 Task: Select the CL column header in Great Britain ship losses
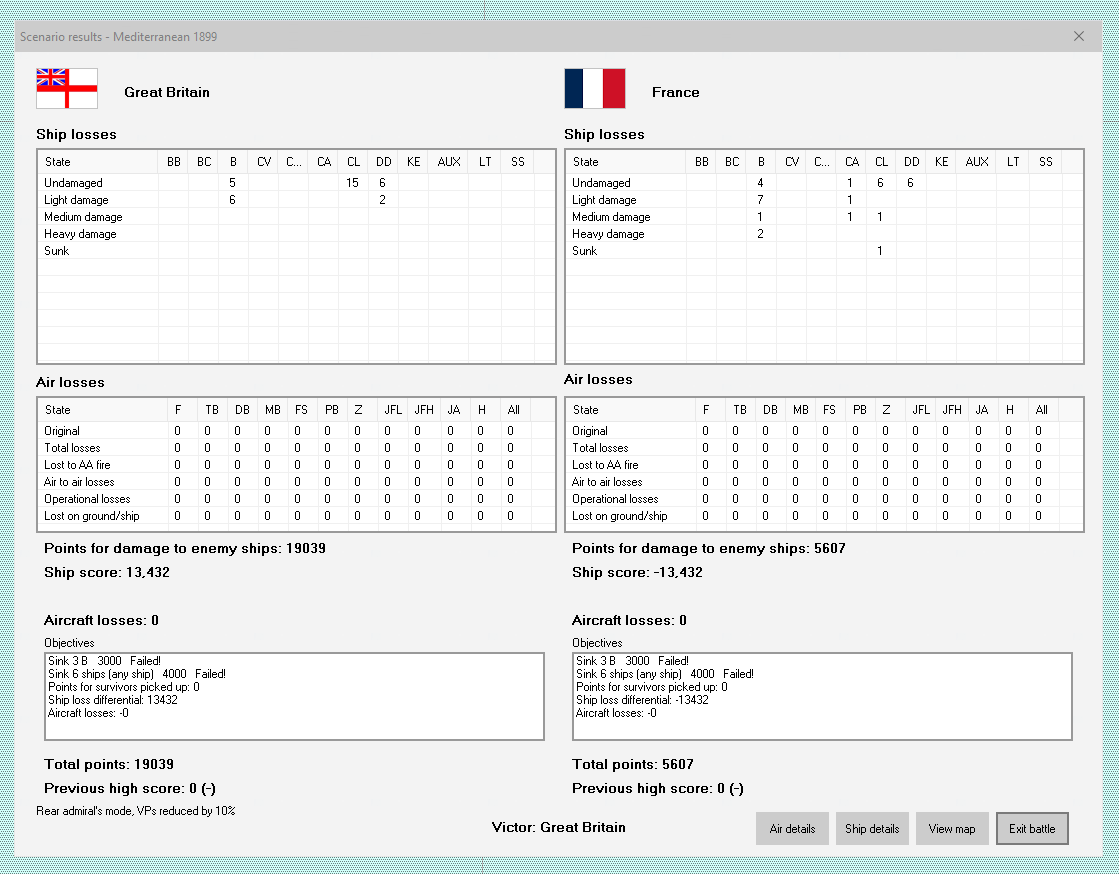(x=353, y=162)
